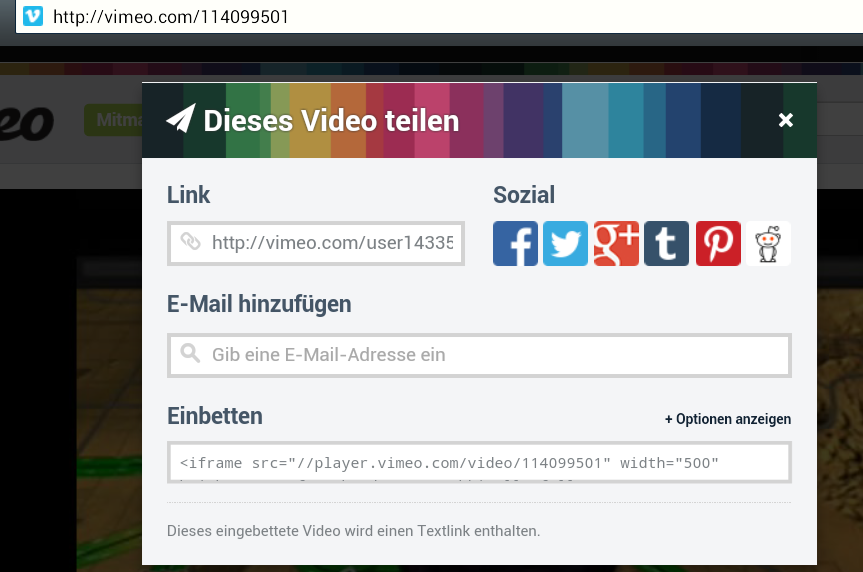The image size is (863, 572).
Task: Click the Vimeo favicon in the address bar
Action: click(32, 16)
